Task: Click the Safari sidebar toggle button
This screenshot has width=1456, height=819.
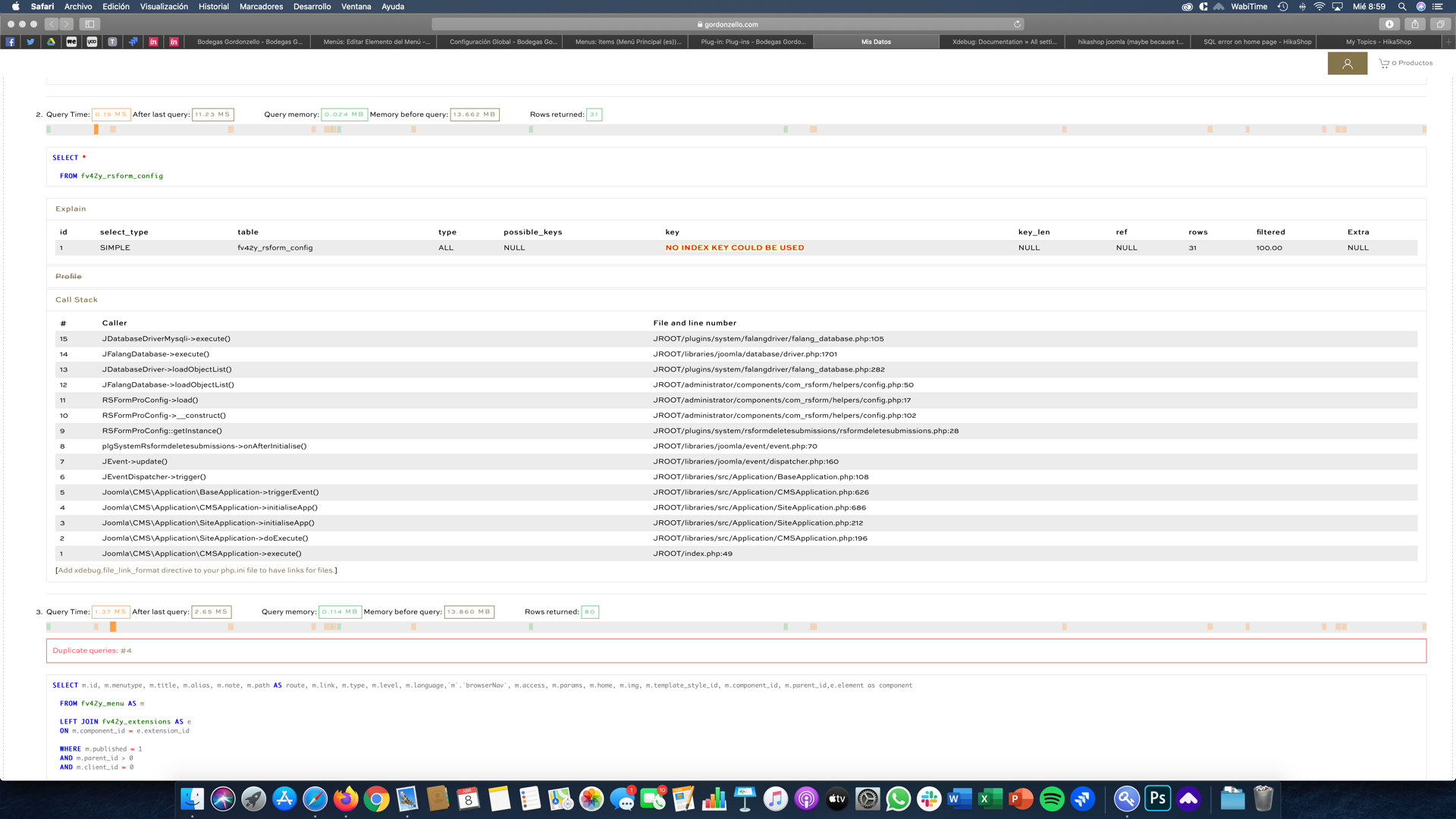Action: click(x=89, y=24)
